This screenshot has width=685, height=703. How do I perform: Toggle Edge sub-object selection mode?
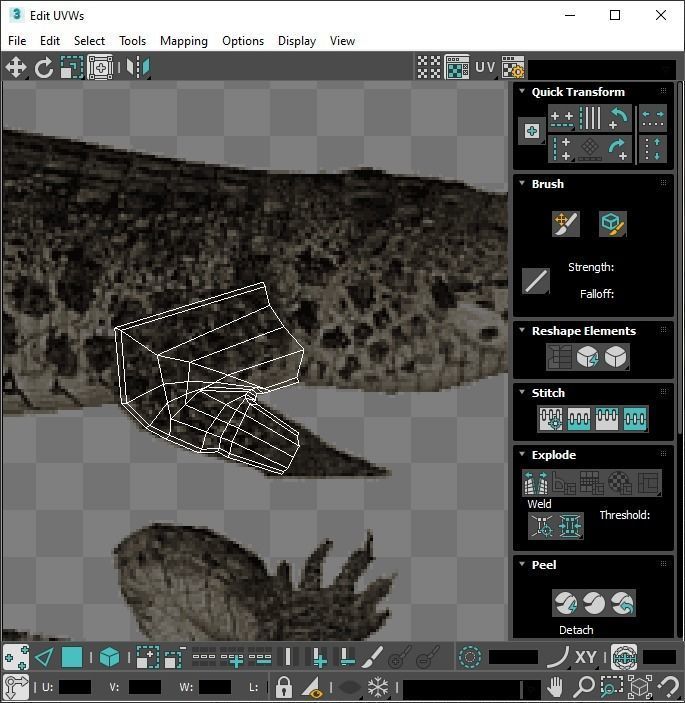coord(44,658)
